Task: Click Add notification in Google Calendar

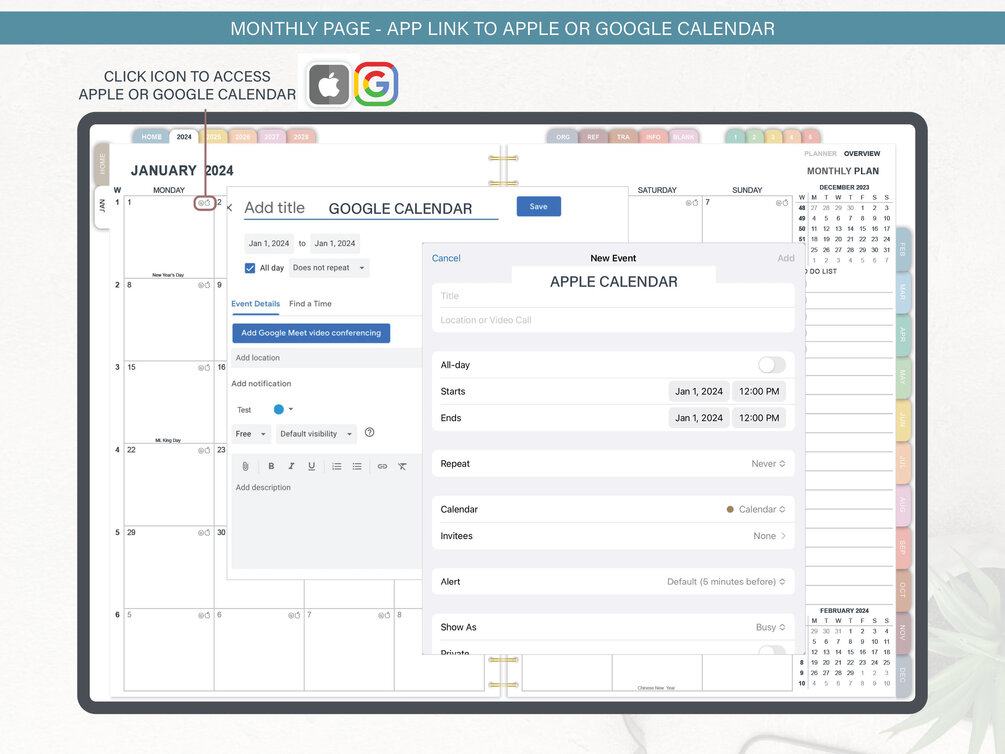Action: click(261, 383)
